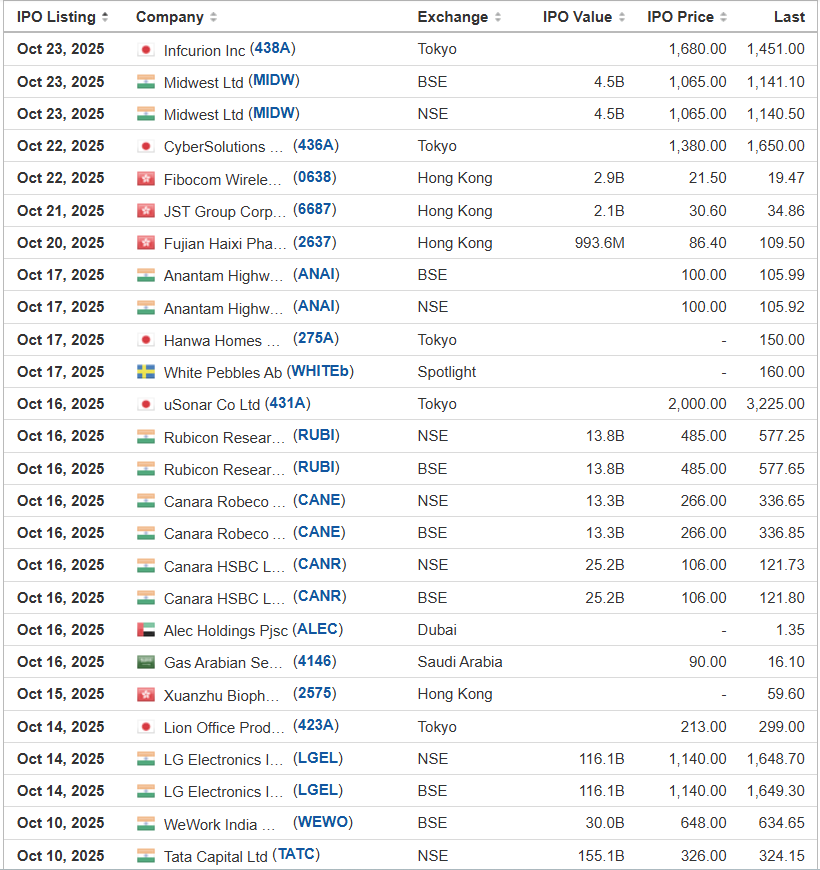Select the IPO value 155.1B
The image size is (820, 870).
[x=601, y=856]
